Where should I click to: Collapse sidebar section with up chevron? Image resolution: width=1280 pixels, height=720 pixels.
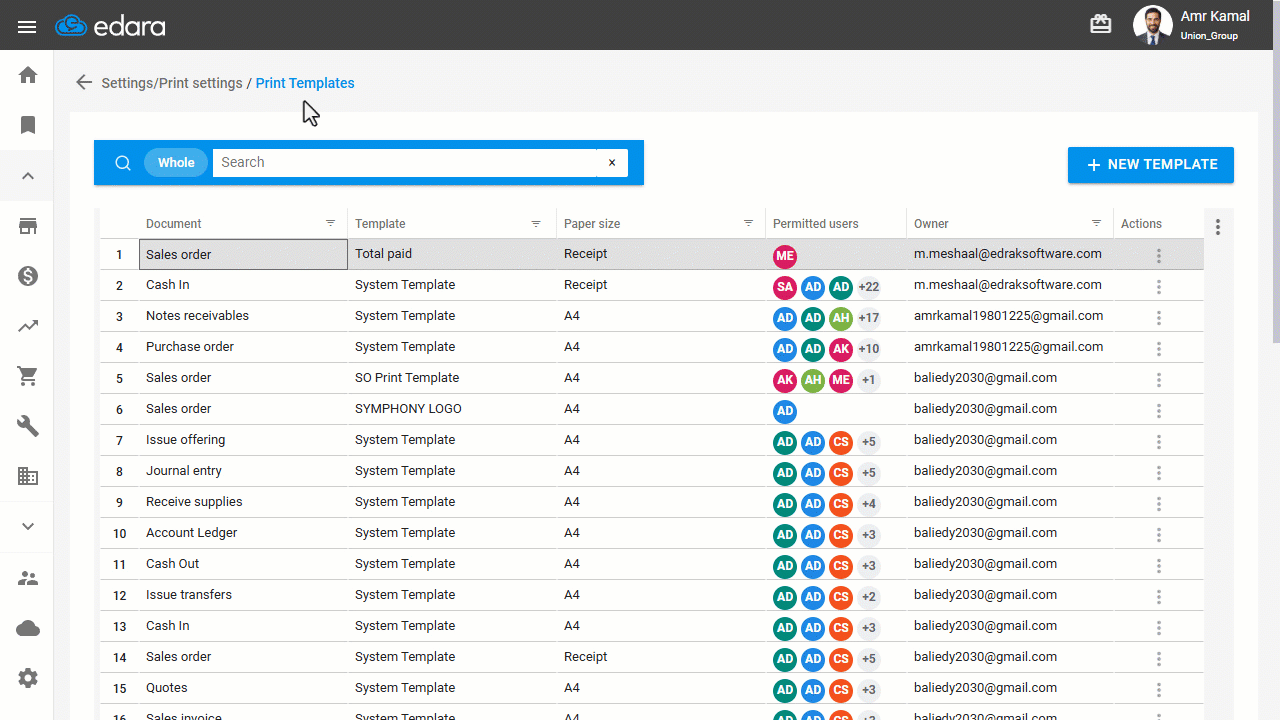(28, 176)
